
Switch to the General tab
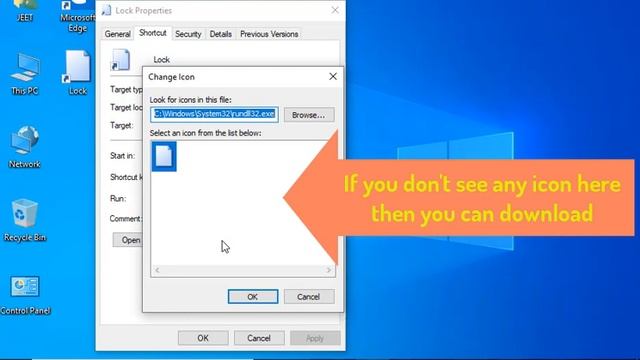coord(117,34)
